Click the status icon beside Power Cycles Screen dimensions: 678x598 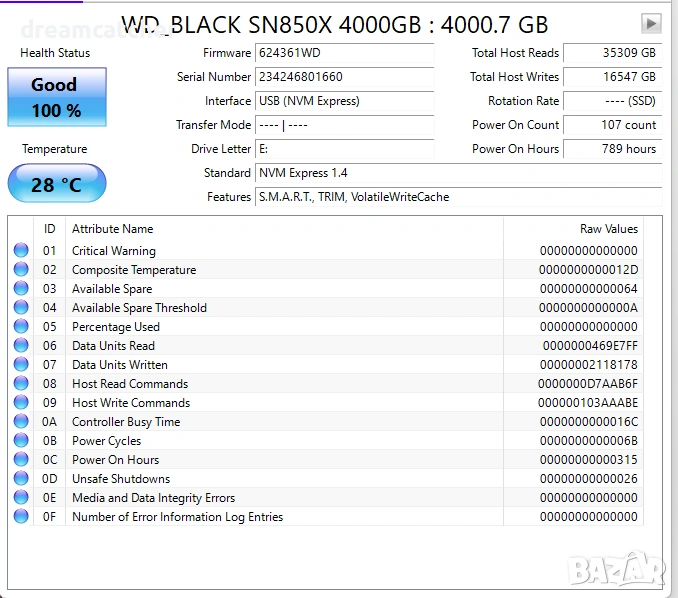21,441
